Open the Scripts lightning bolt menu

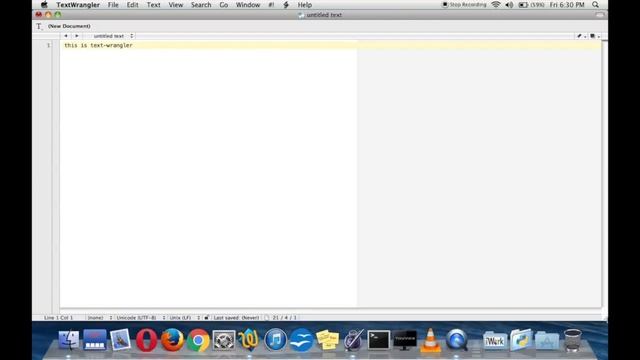(x=286, y=5)
